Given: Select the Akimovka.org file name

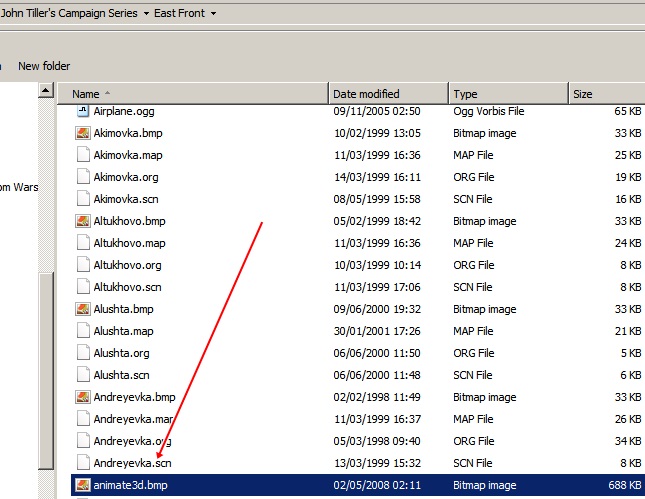Looking at the screenshot, I should coord(126,177).
